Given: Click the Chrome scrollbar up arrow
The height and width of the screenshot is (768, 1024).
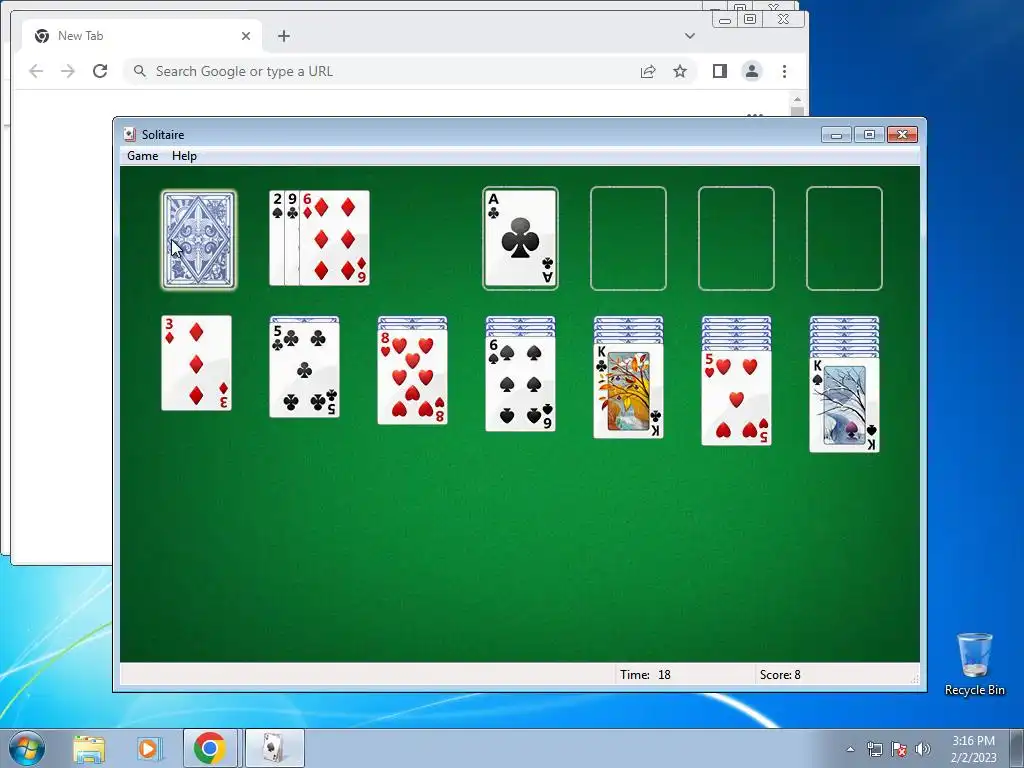Looking at the screenshot, I should click(x=797, y=100).
